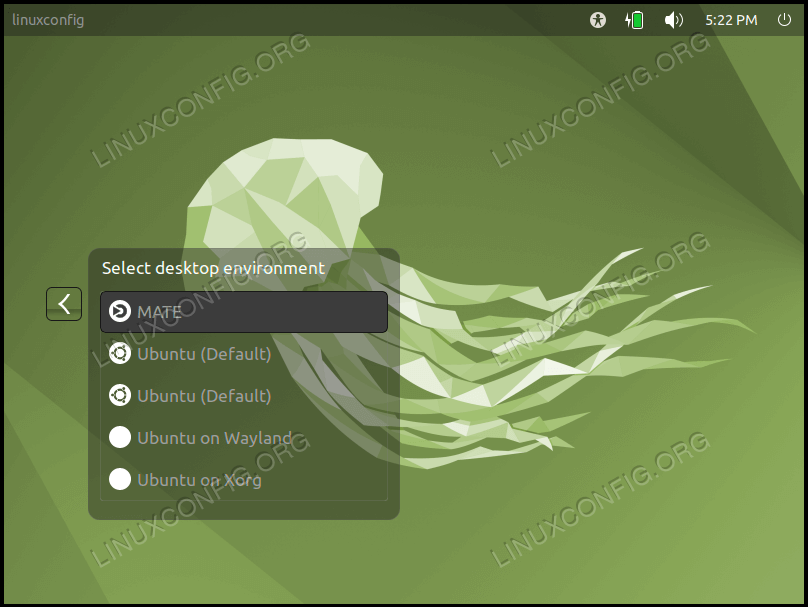Click the white circle beside Ubuntu on Xorg
Viewport: 808px width, 607px height.
(x=120, y=479)
